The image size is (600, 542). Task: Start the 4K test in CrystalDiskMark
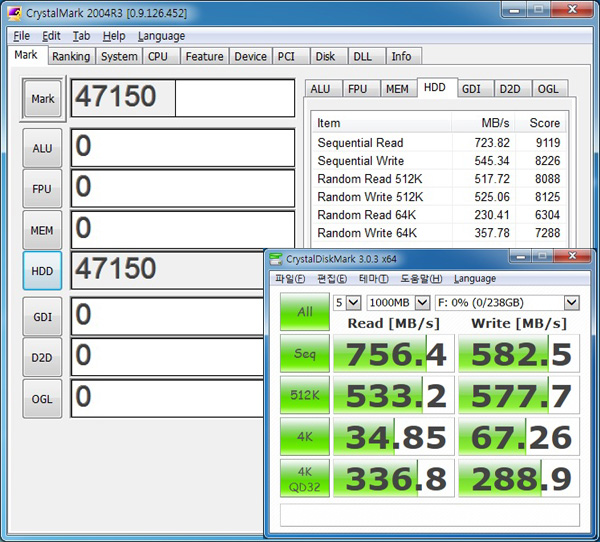(x=305, y=436)
